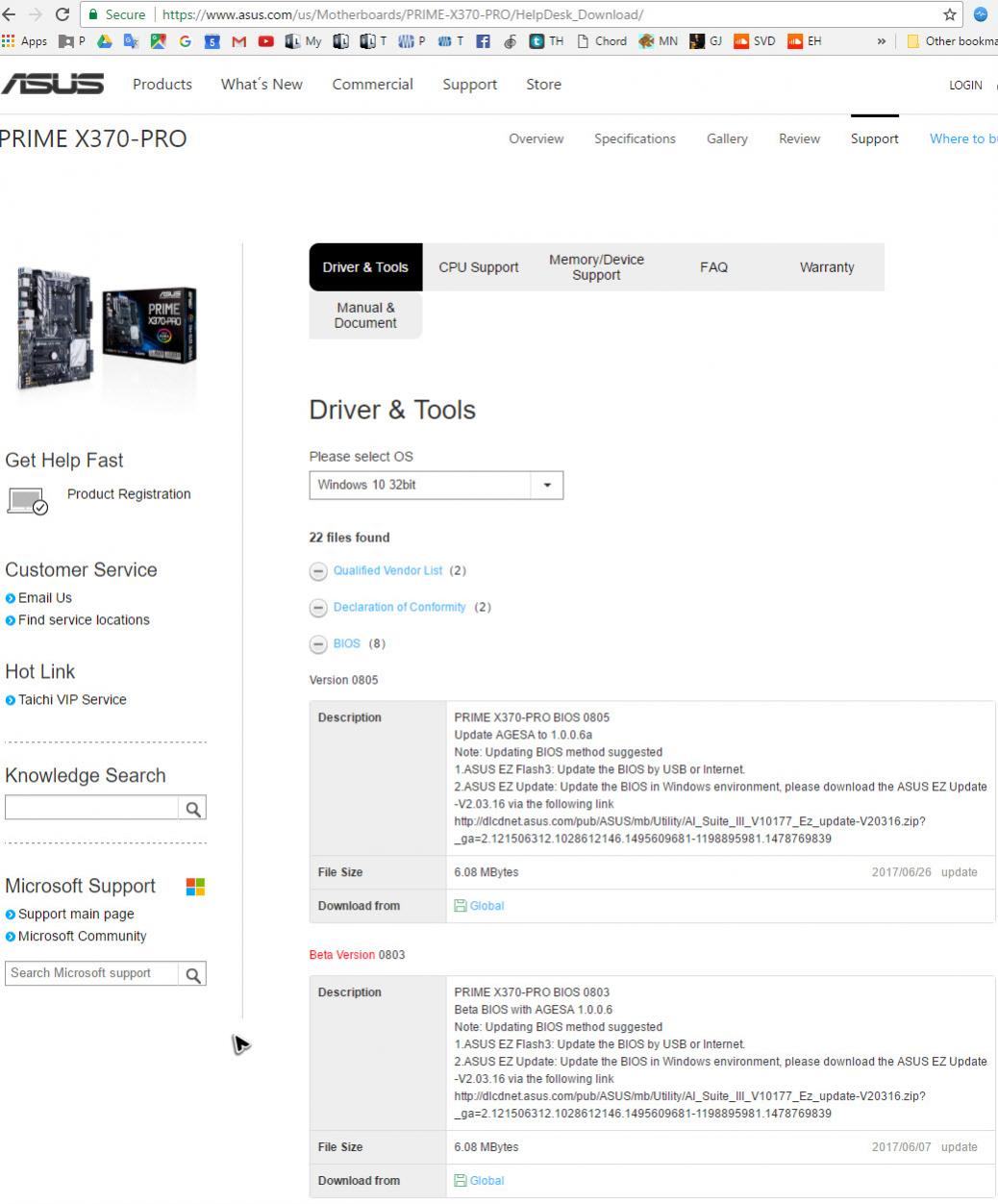Open the YouTube bookmark
Viewport: 998px width, 1204px height.
point(266,41)
